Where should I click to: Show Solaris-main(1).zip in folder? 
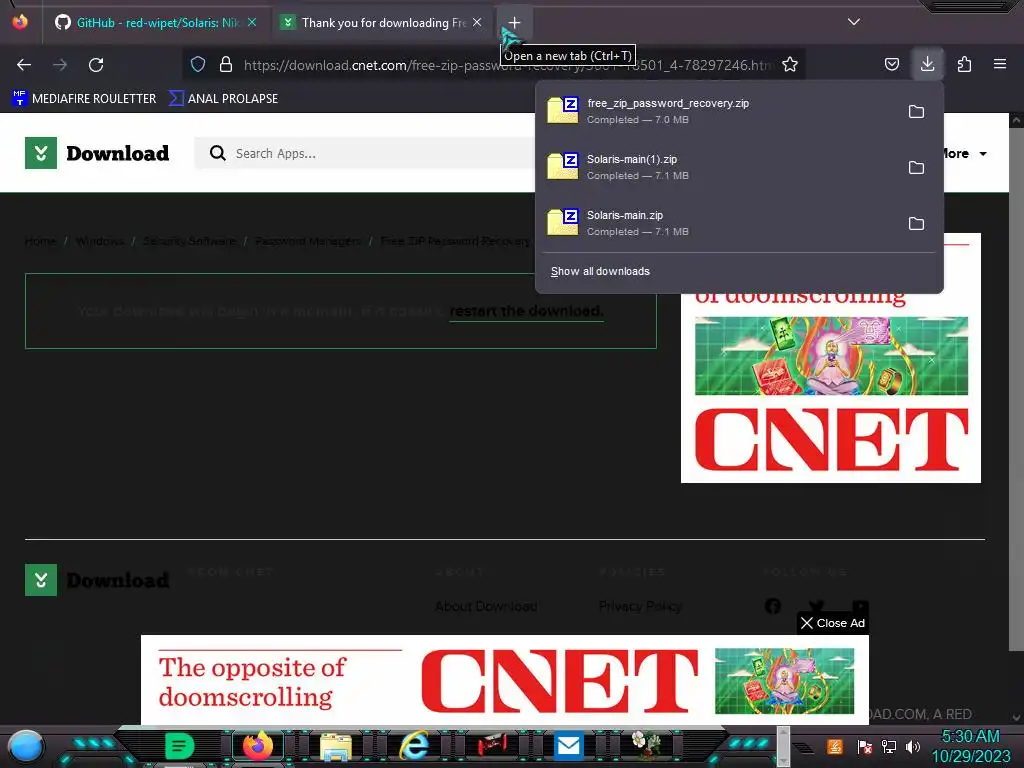point(916,168)
